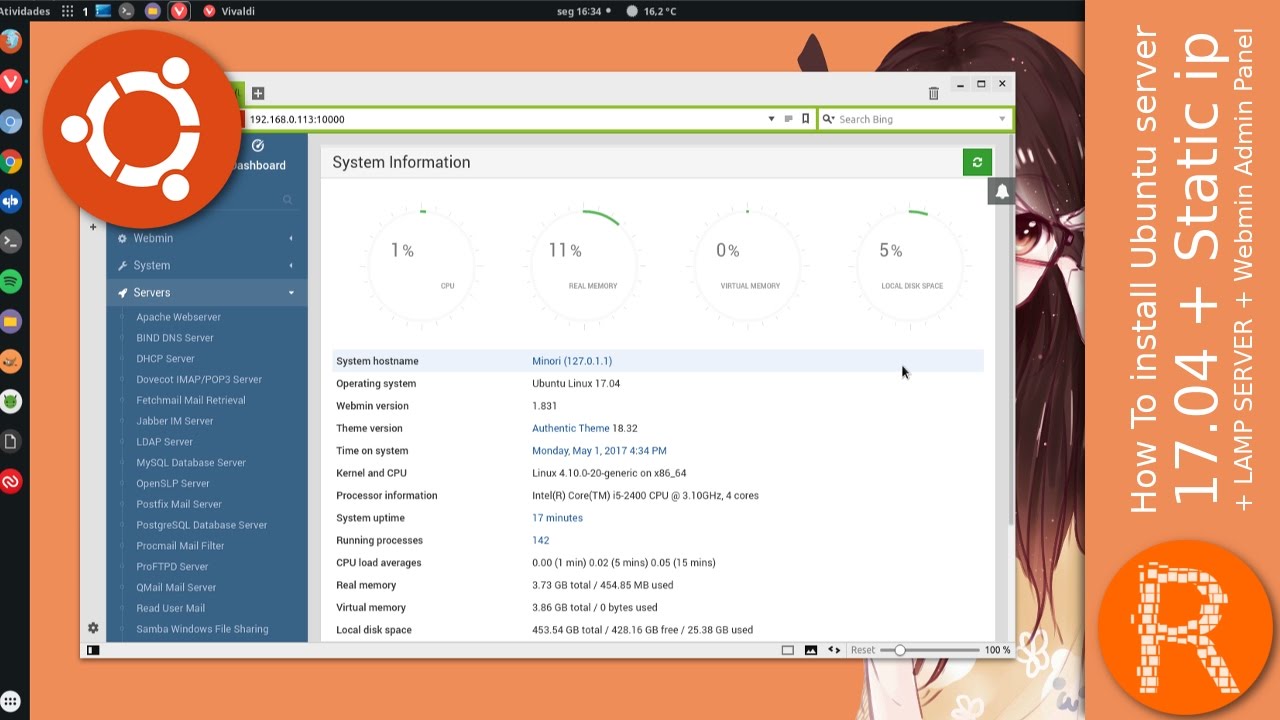
Task: Select Dovecot IMAP/POP3 Server
Action: 199,379
